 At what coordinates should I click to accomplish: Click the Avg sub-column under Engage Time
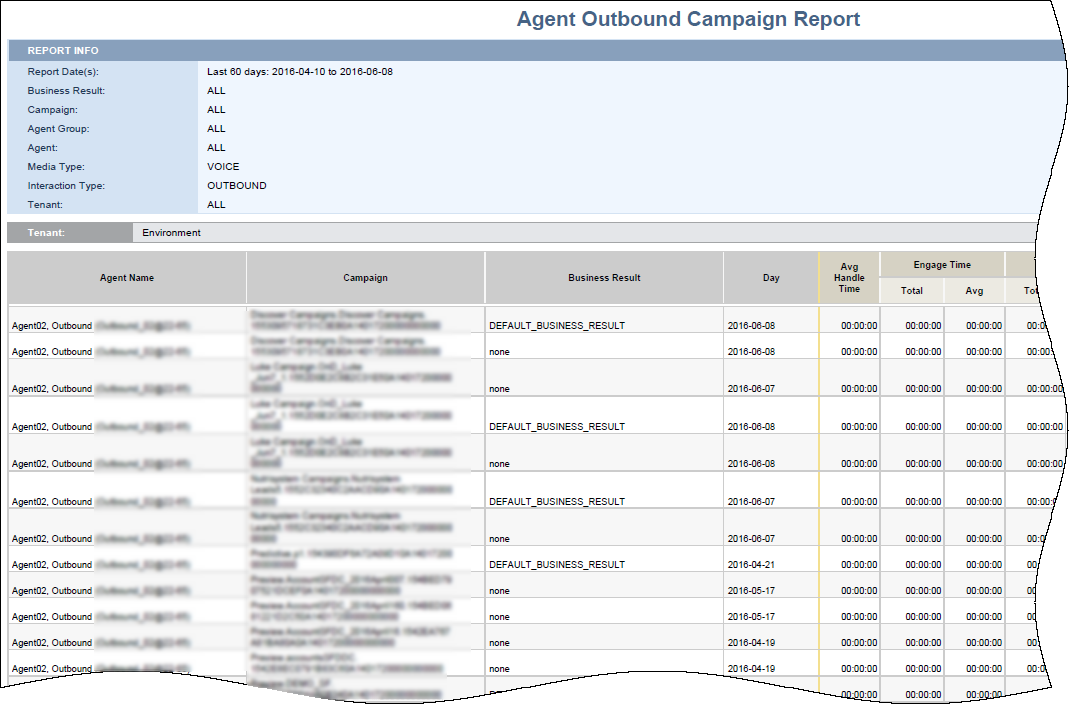[974, 291]
